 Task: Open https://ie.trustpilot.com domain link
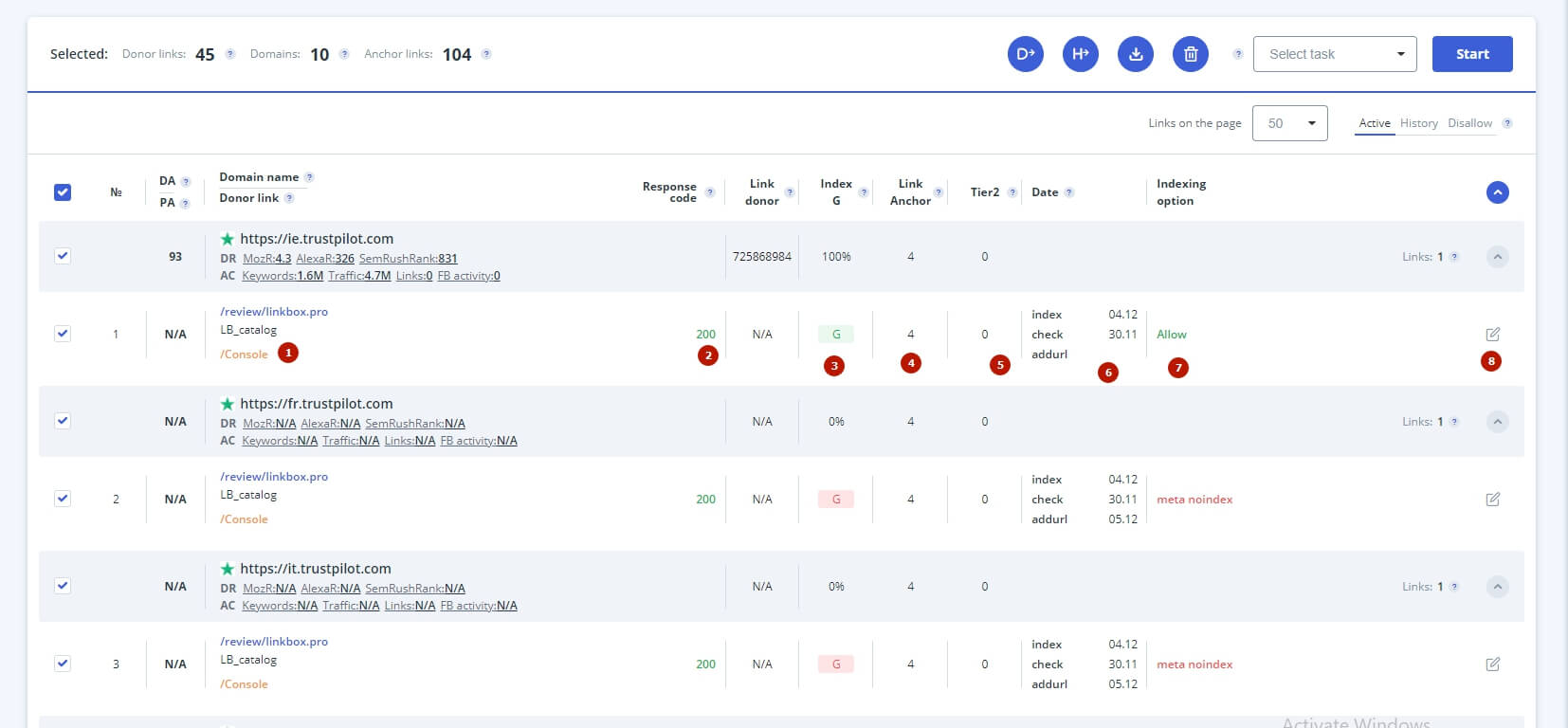[x=317, y=239]
